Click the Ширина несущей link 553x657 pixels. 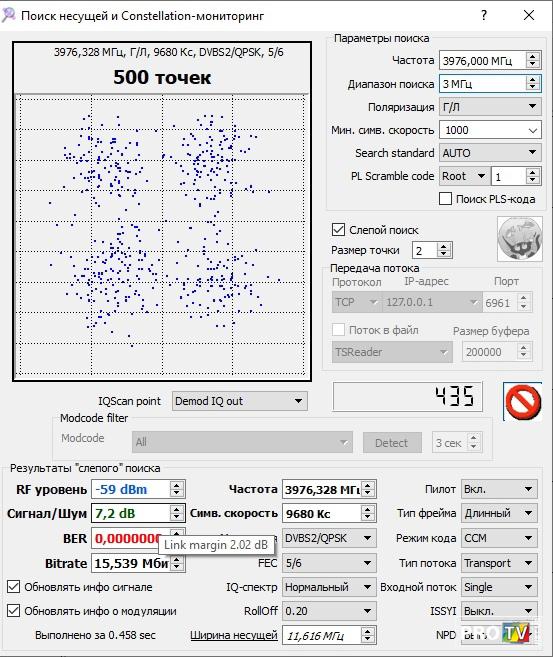pyautogui.click(x=233, y=635)
